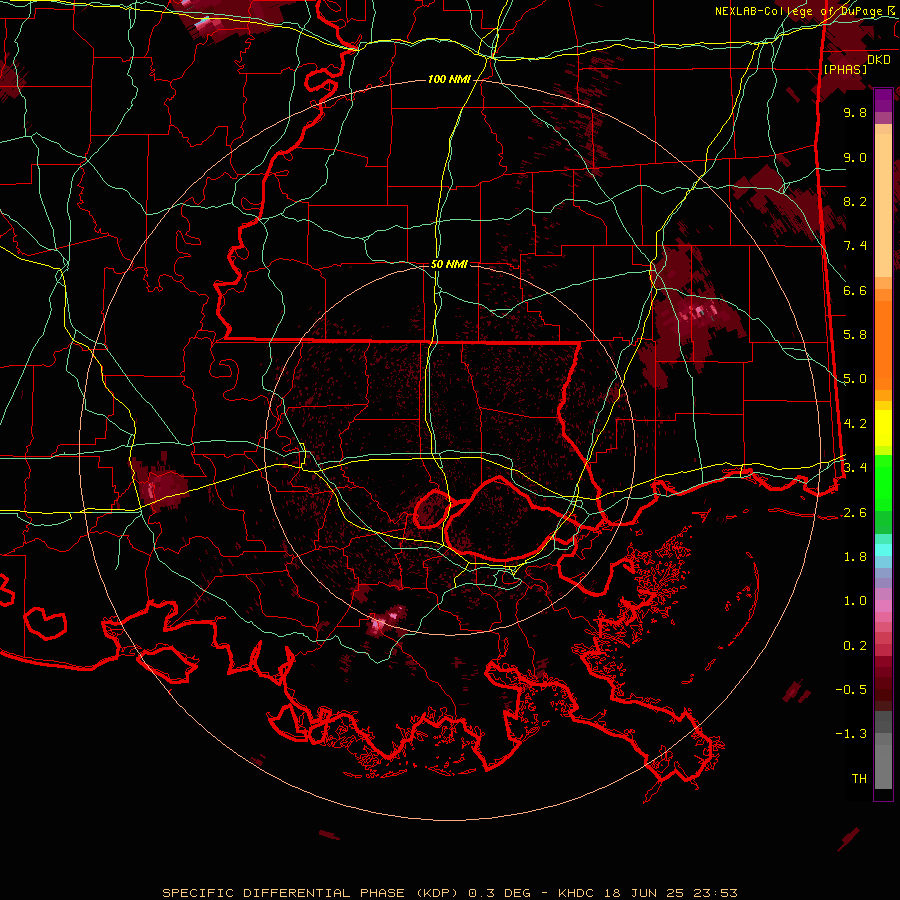900x900 pixels.
Task: Pick the purple top band of color scale
Action: point(883,100)
